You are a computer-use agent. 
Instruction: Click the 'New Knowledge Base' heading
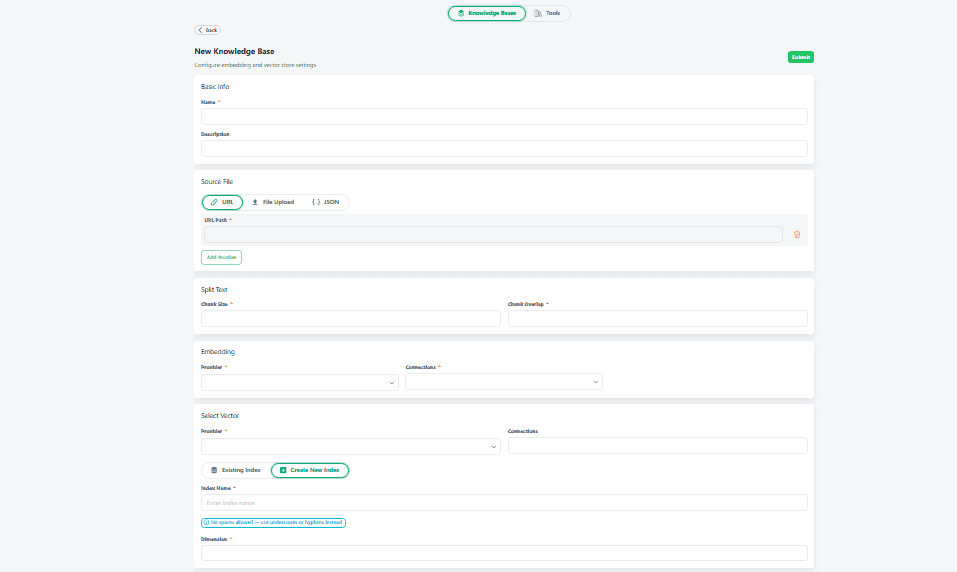tap(234, 51)
